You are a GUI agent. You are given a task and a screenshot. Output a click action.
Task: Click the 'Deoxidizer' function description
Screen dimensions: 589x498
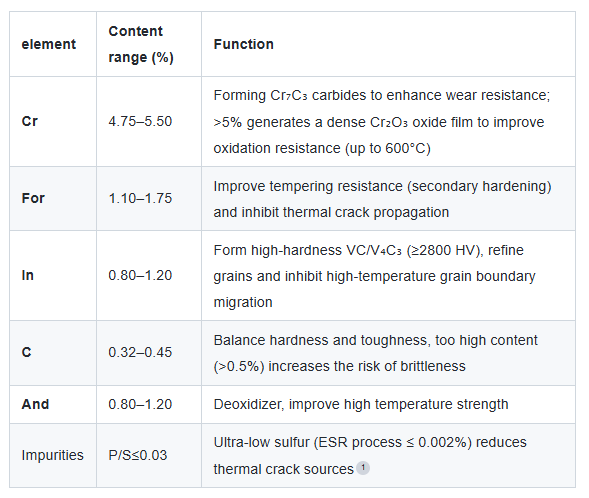click(x=361, y=404)
